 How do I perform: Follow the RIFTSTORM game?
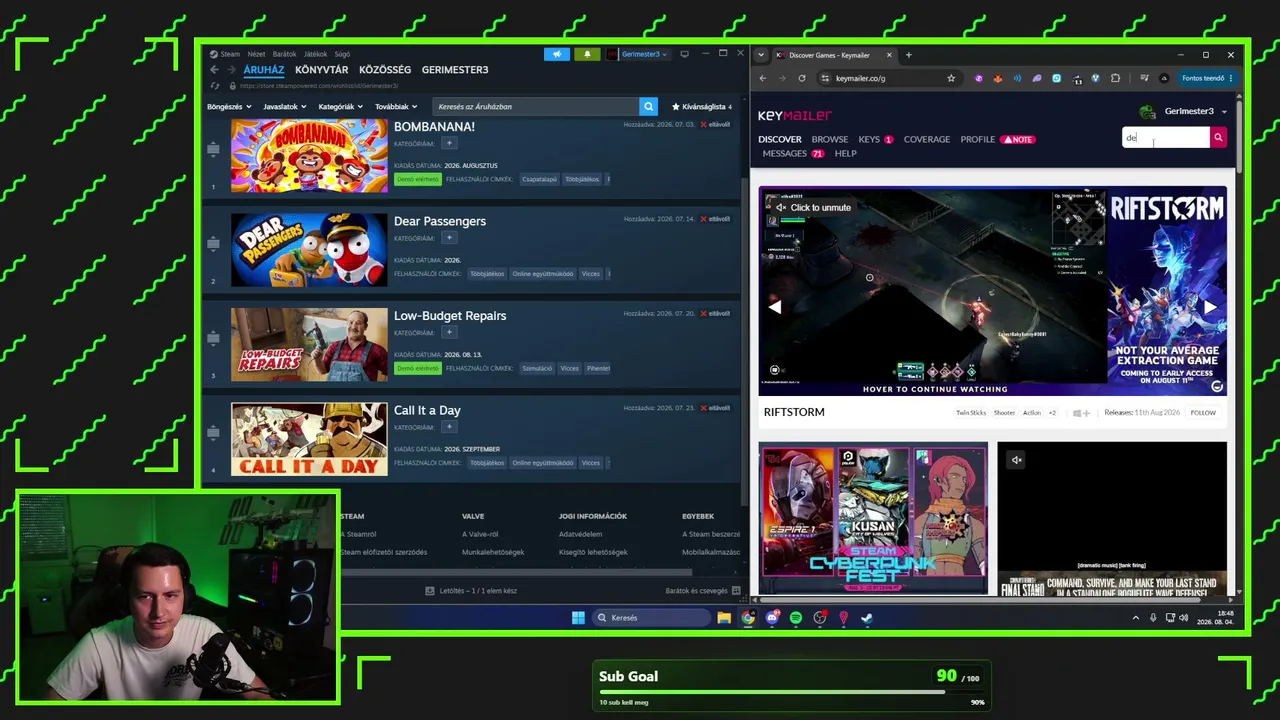(x=1203, y=413)
